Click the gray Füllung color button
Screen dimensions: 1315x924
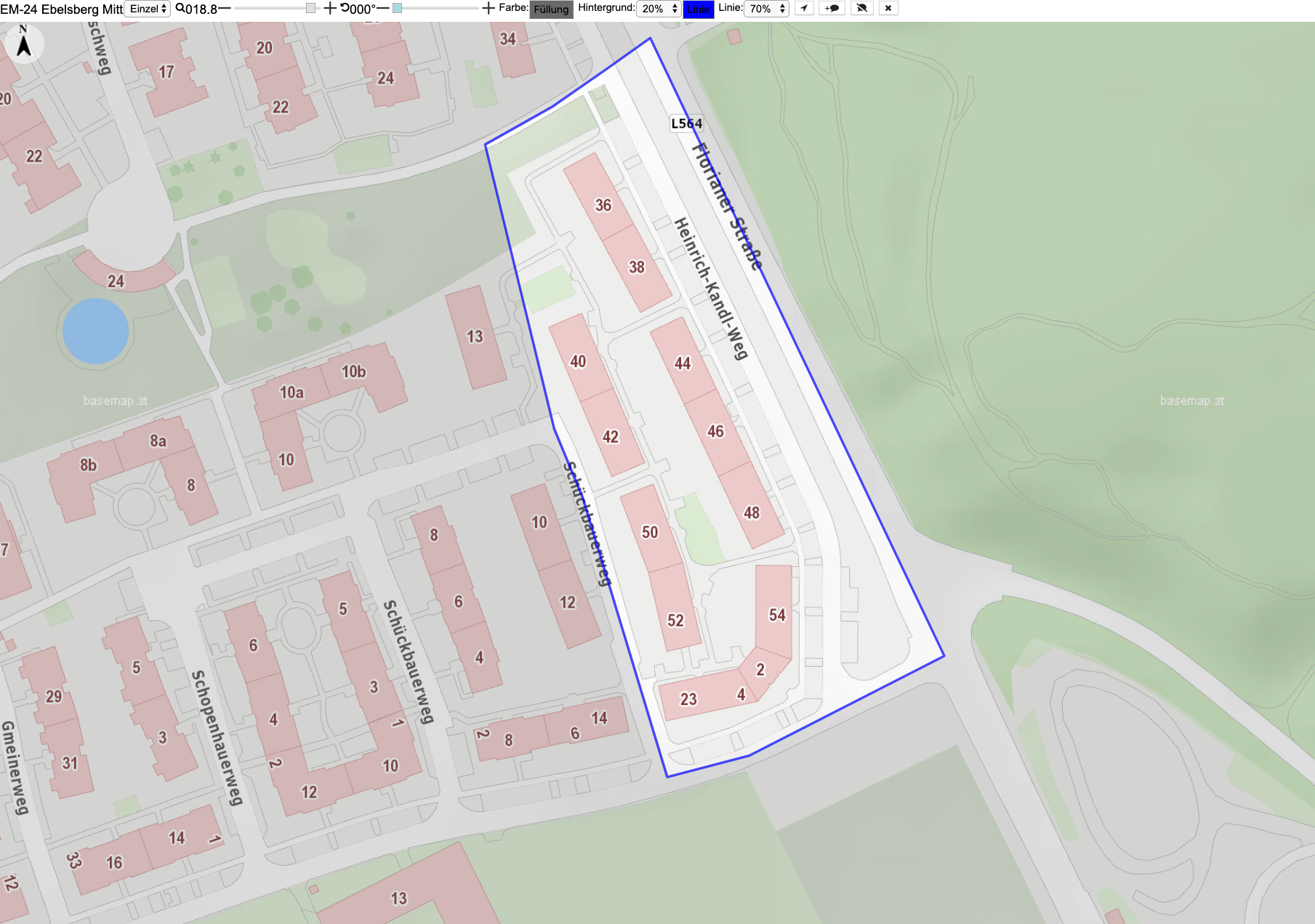[x=551, y=9]
